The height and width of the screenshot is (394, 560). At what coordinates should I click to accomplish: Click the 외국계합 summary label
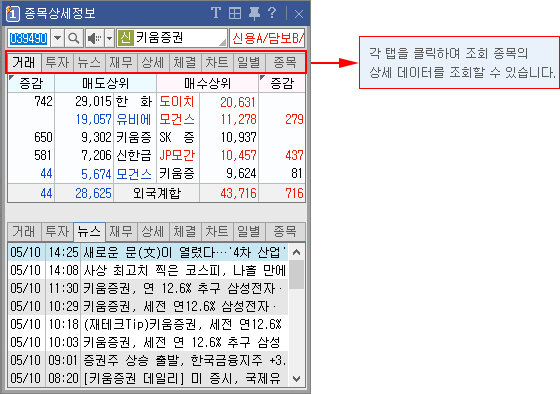tap(157, 193)
